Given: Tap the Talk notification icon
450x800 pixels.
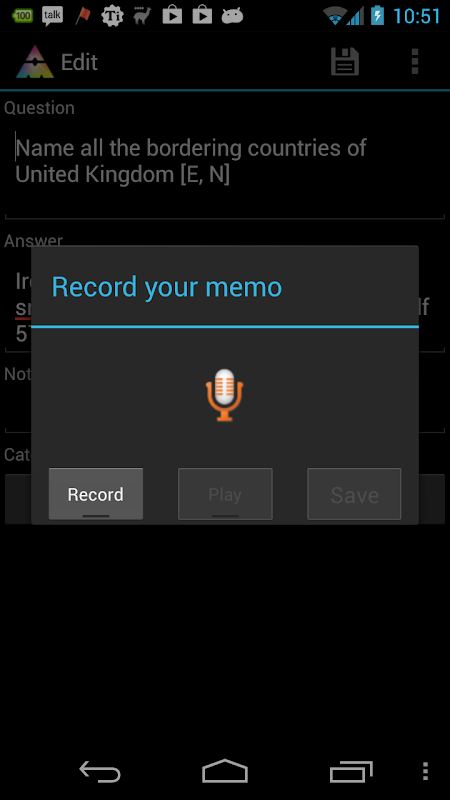Looking at the screenshot, I should click(53, 16).
